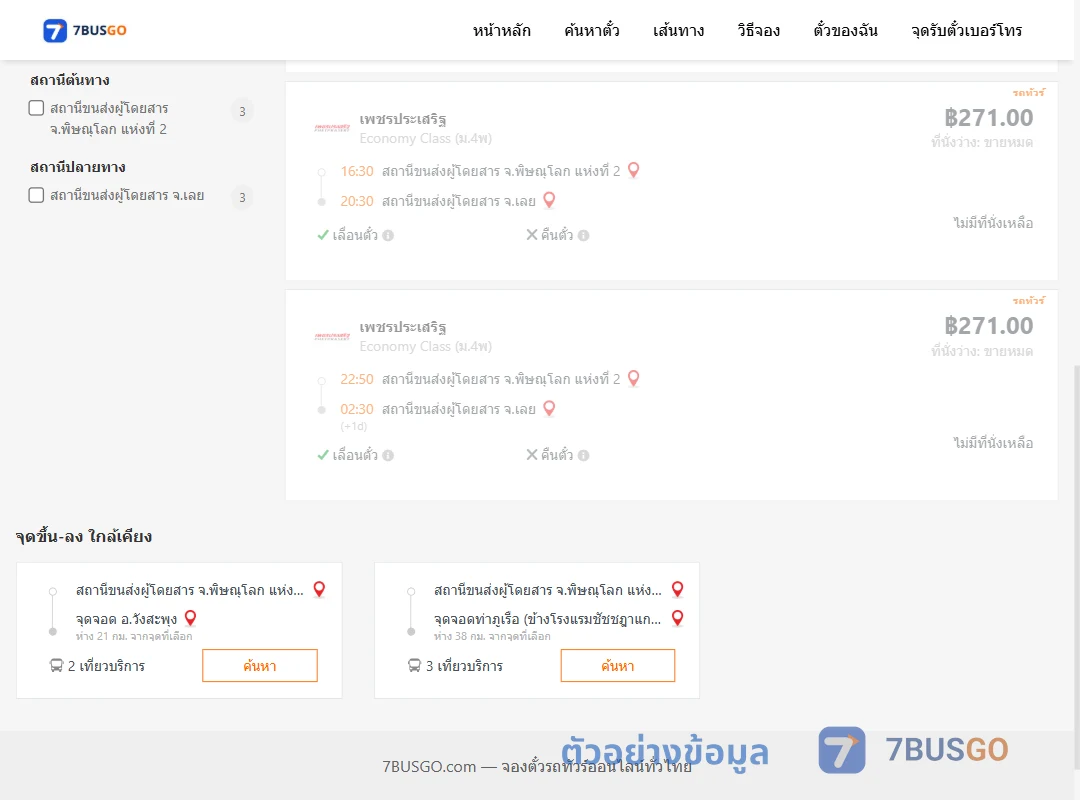Click the map pin beside the 16:30 departure station

pos(634,170)
